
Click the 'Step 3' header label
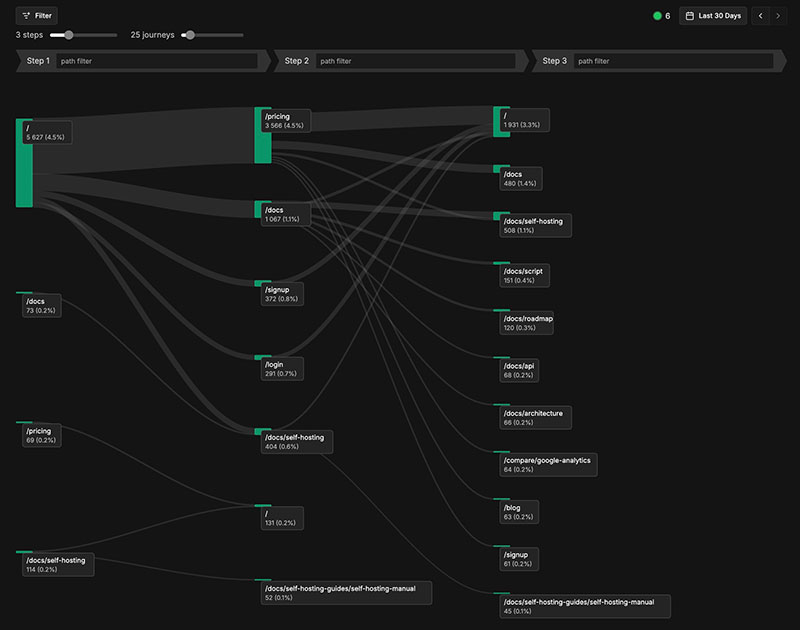(555, 61)
